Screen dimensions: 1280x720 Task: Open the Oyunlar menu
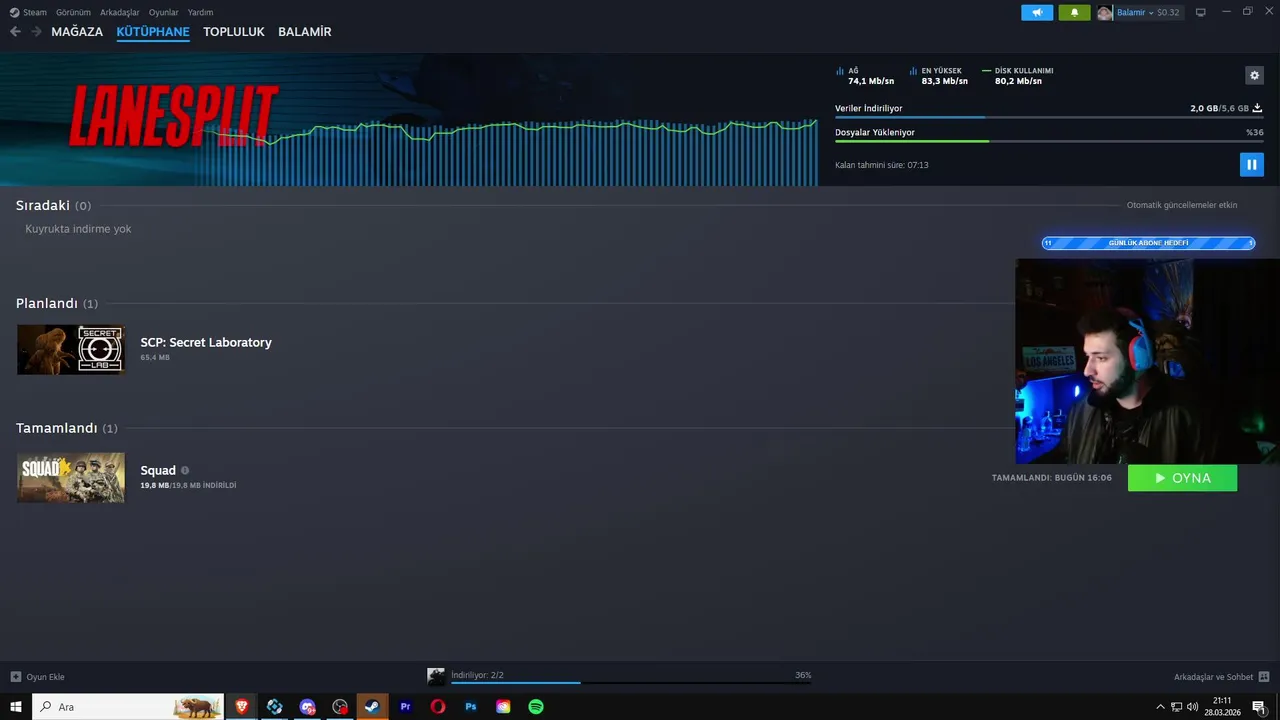163,12
